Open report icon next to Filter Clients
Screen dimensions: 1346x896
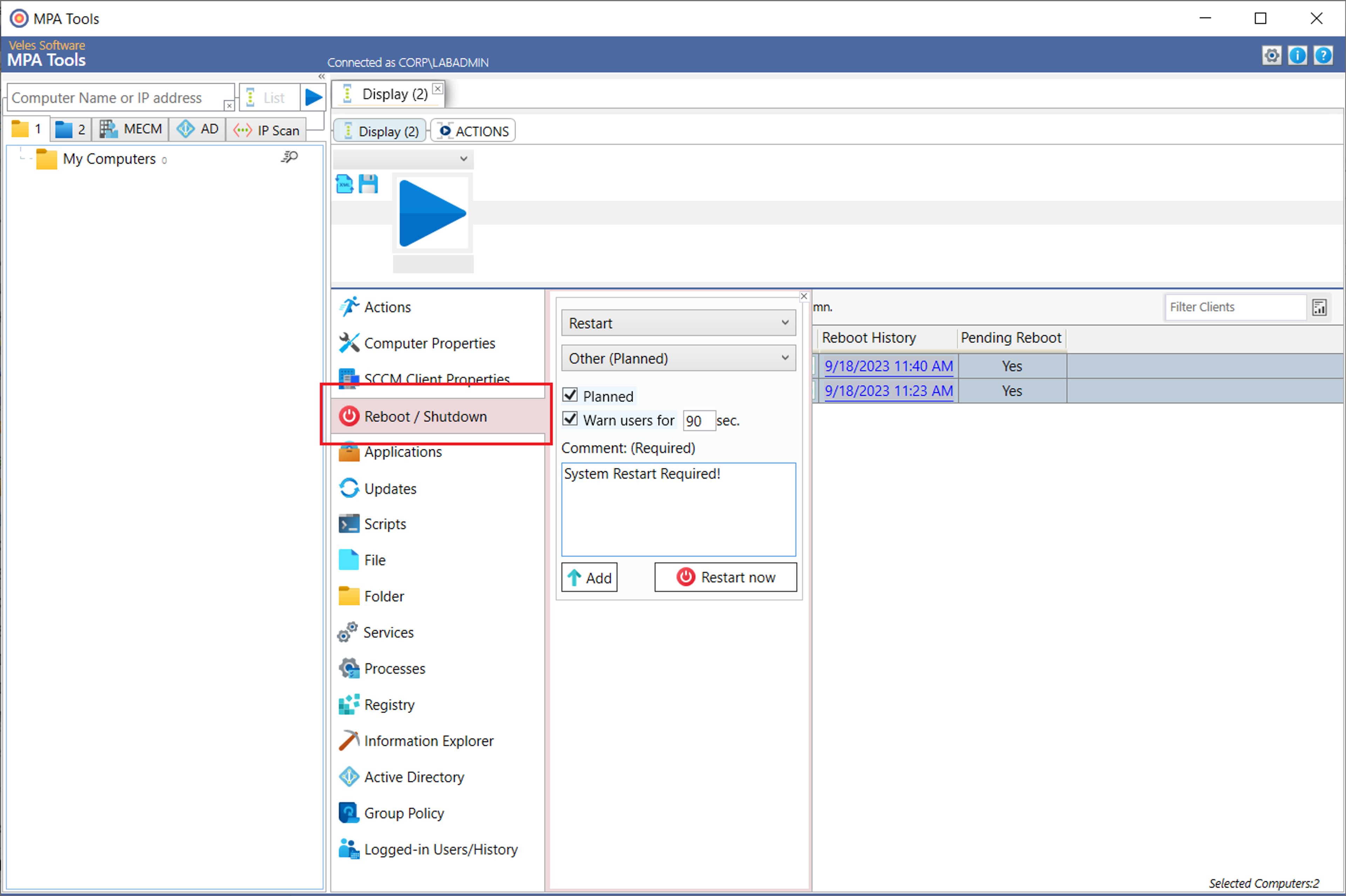point(1319,307)
